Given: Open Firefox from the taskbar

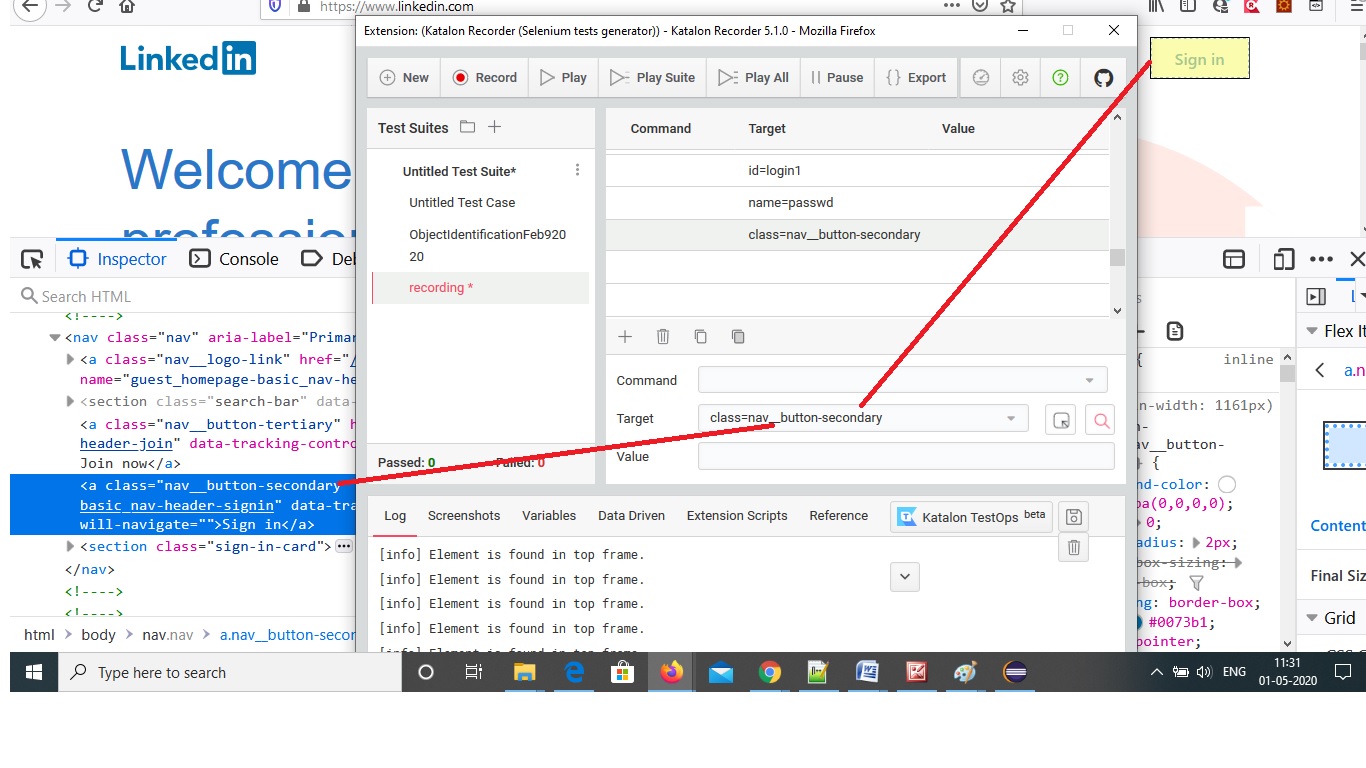Looking at the screenshot, I should pyautogui.click(x=671, y=672).
